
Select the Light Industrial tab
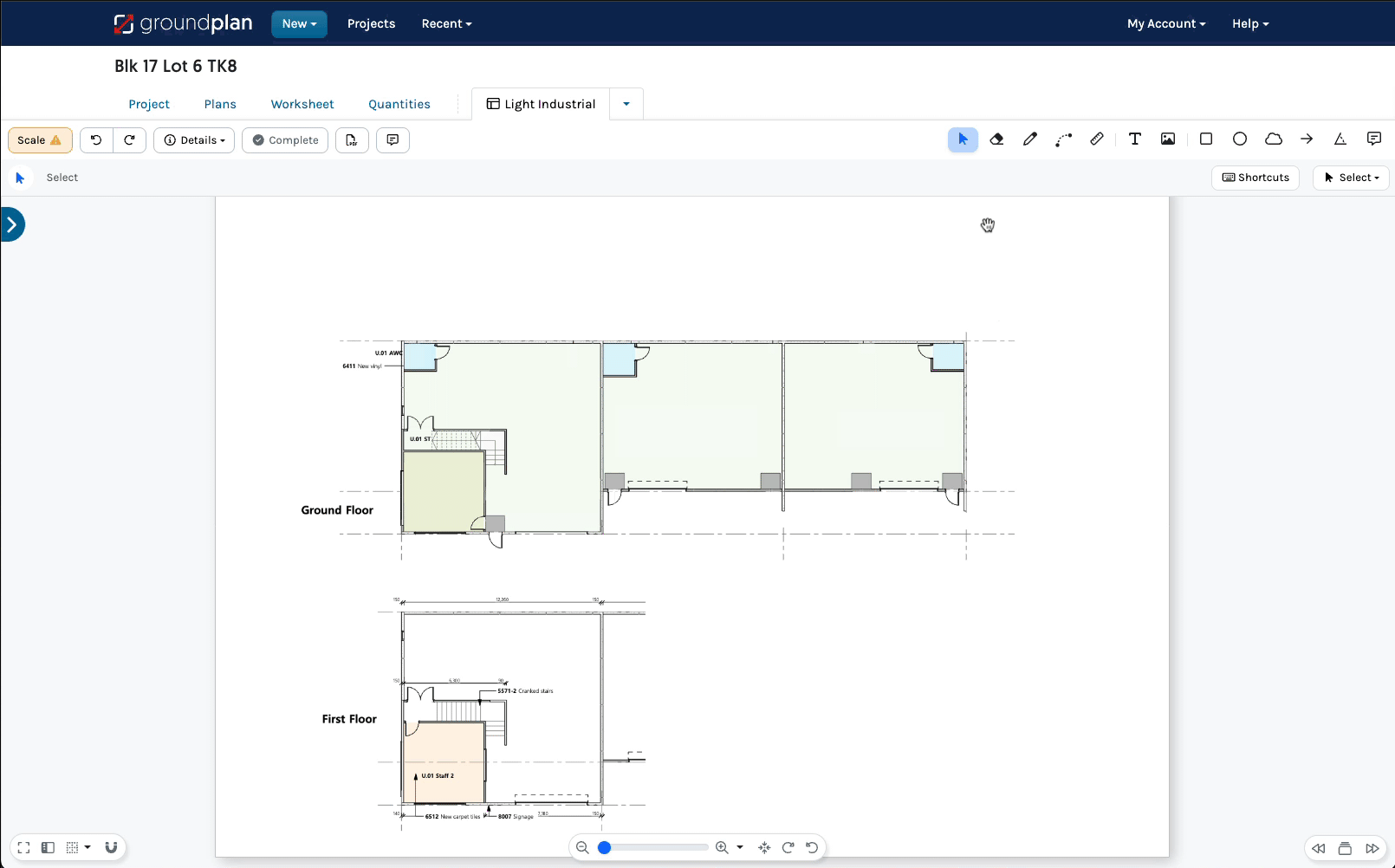point(542,104)
